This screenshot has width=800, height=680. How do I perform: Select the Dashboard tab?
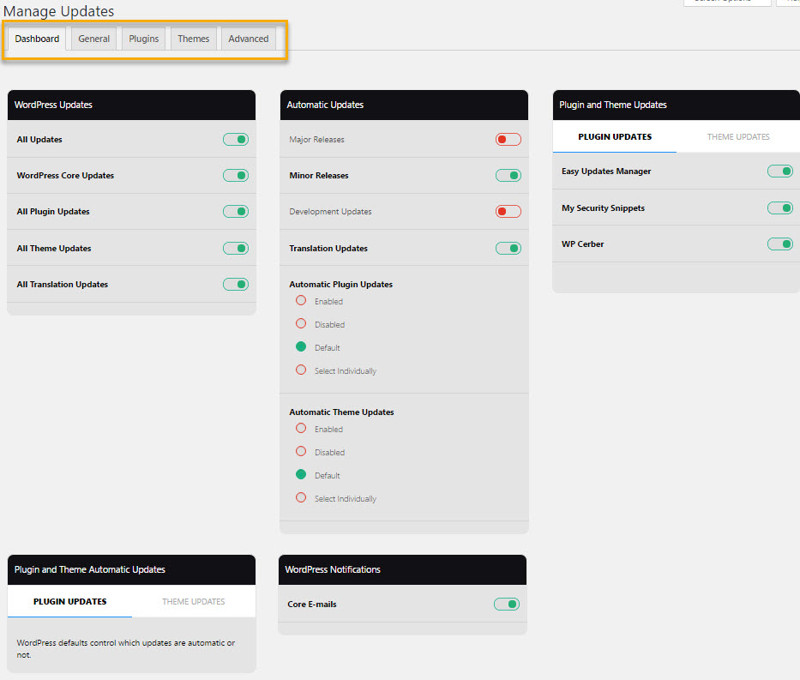pos(36,38)
